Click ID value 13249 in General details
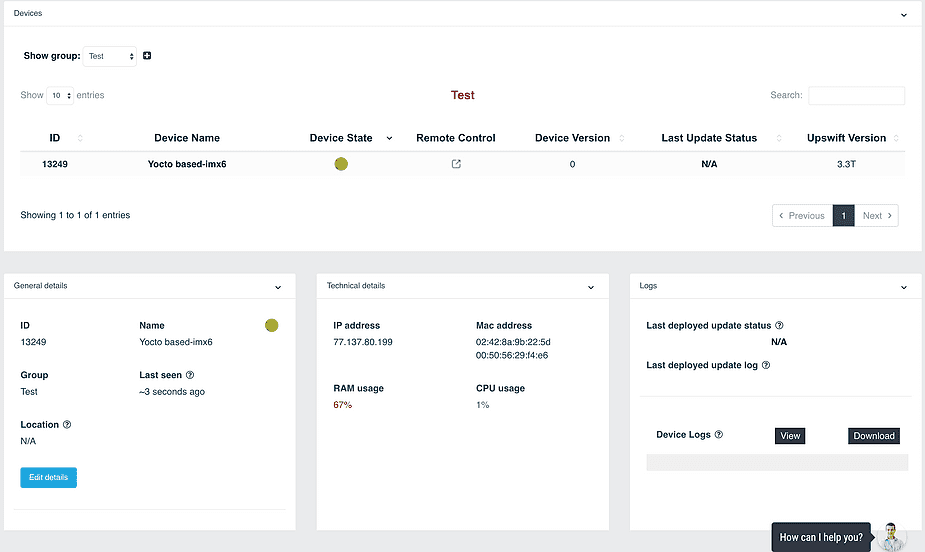925x552 pixels. [x=33, y=342]
